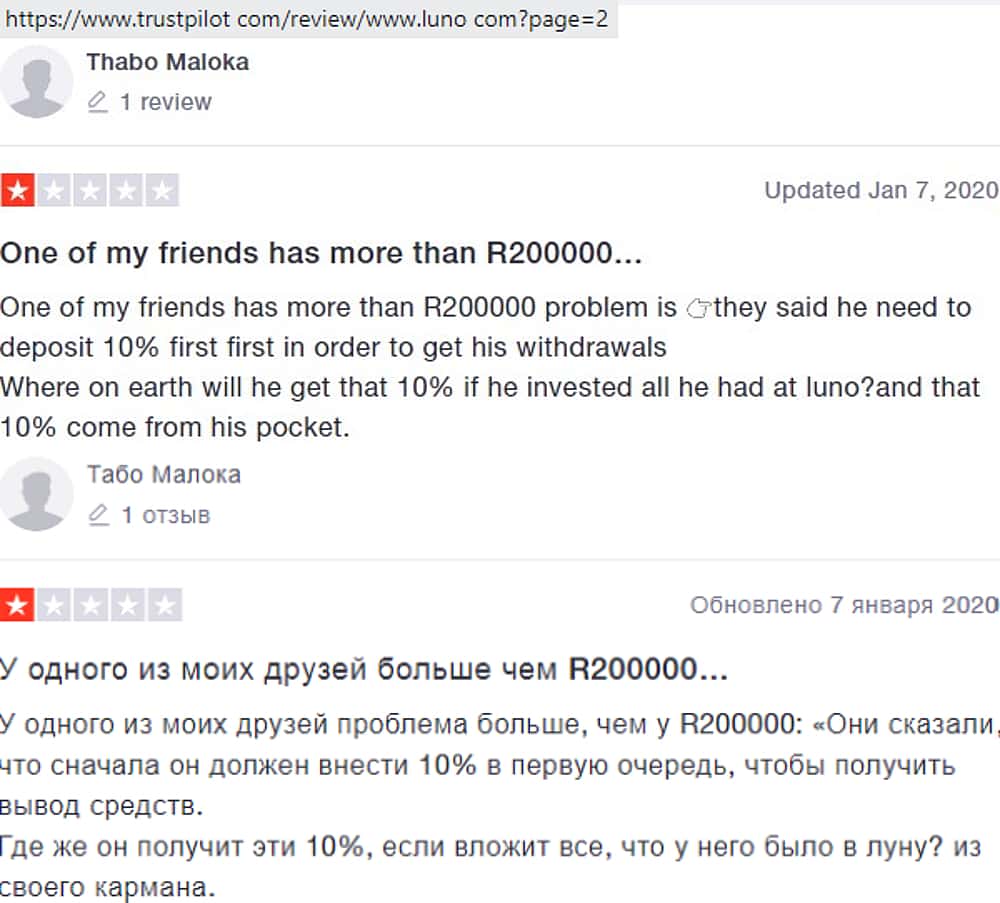
Task: Click the "Updated Jan 7, 2020" date
Action: pos(880,190)
